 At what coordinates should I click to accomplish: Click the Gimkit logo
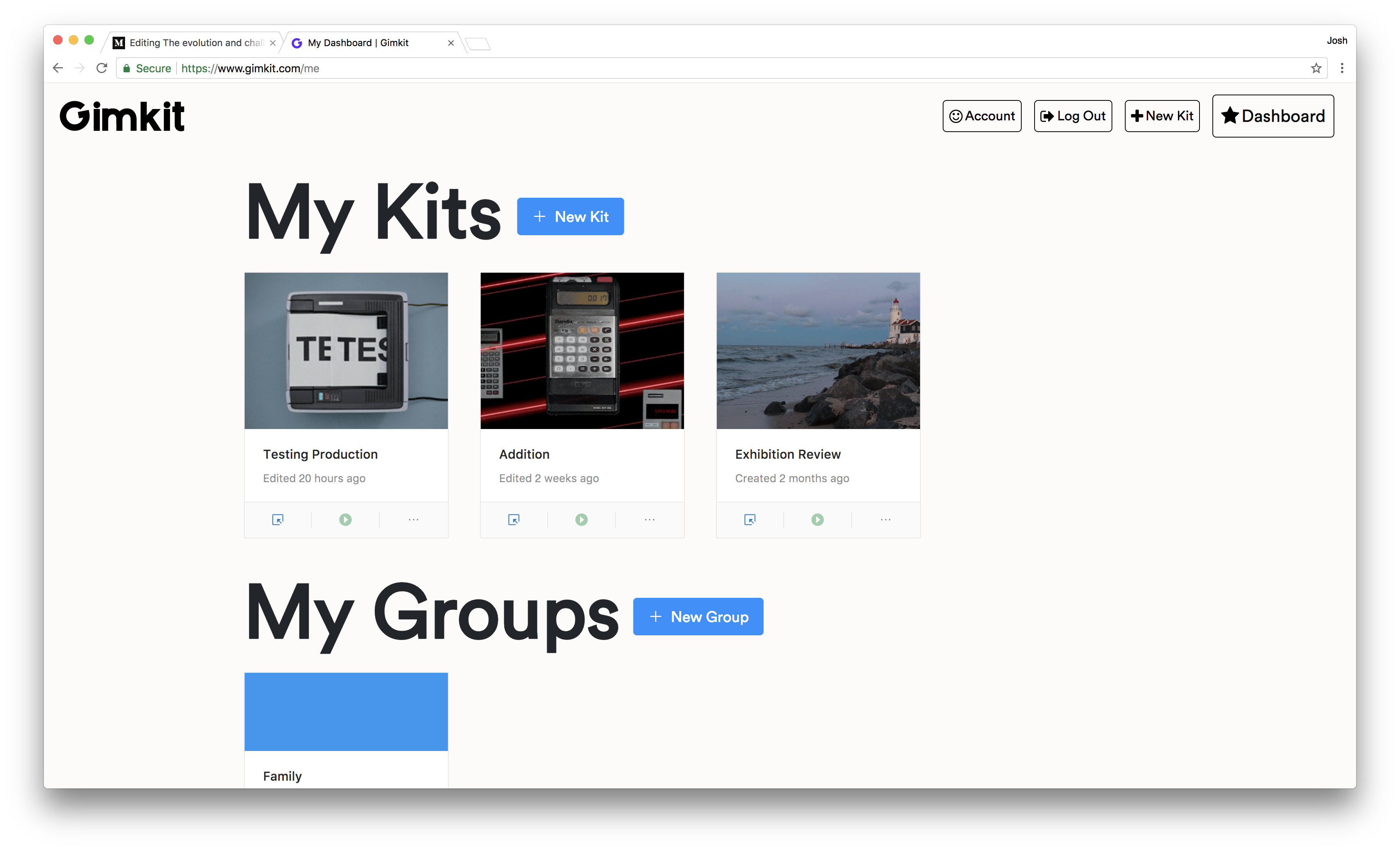(x=122, y=116)
